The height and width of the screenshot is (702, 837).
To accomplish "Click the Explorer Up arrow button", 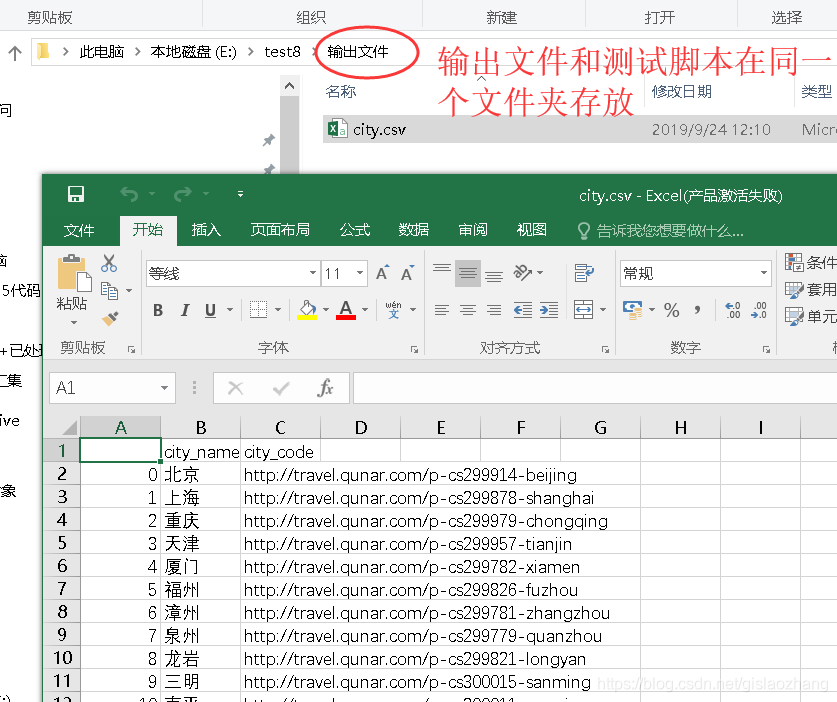I will click(15, 52).
